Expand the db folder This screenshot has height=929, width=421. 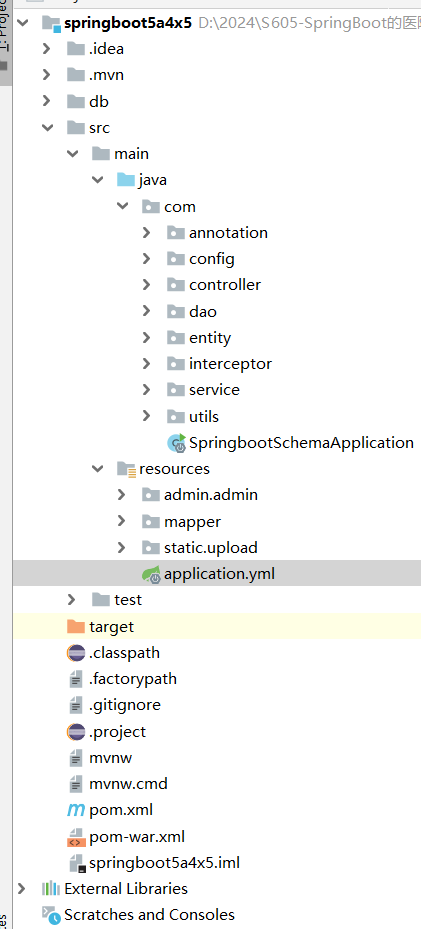(x=47, y=101)
